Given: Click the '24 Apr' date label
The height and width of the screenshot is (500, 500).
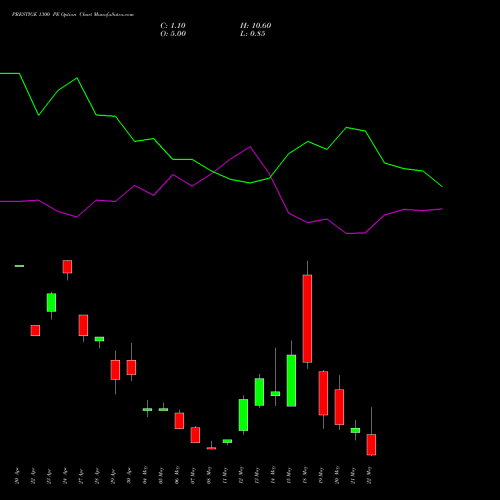Looking at the screenshot, I should [x=65, y=476].
